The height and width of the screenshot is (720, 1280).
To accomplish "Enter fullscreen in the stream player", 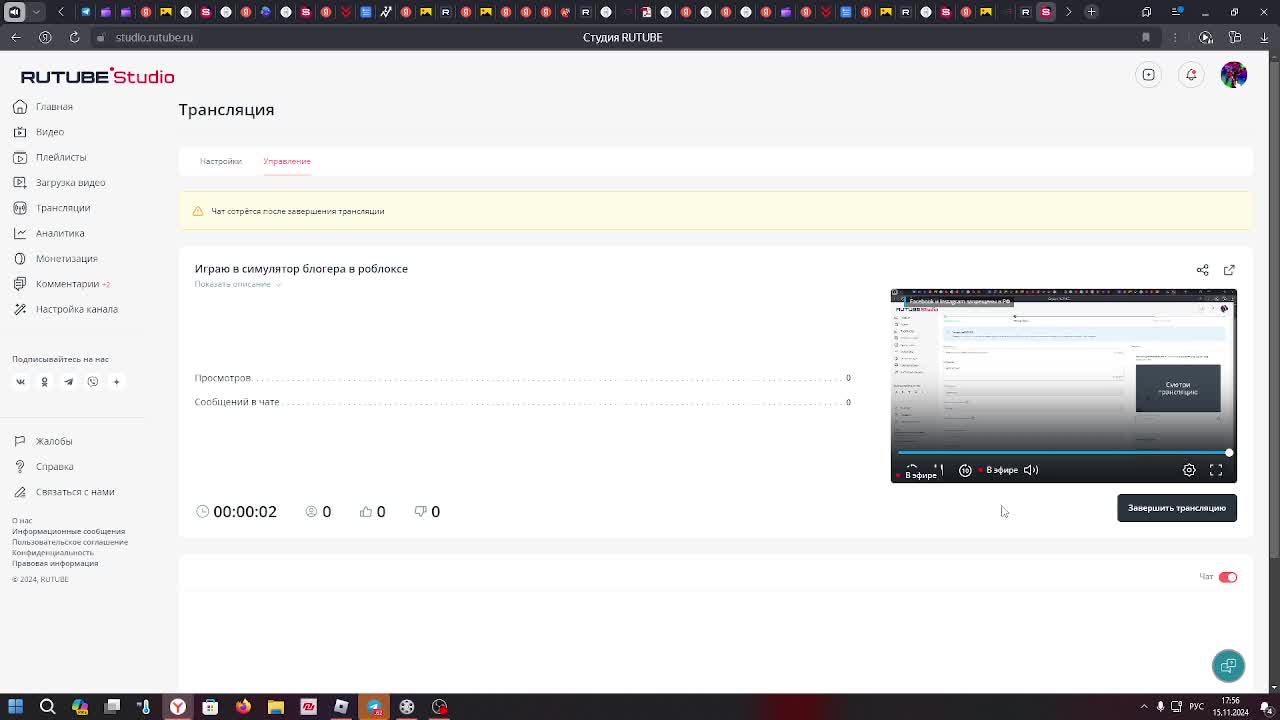I will (x=1216, y=470).
